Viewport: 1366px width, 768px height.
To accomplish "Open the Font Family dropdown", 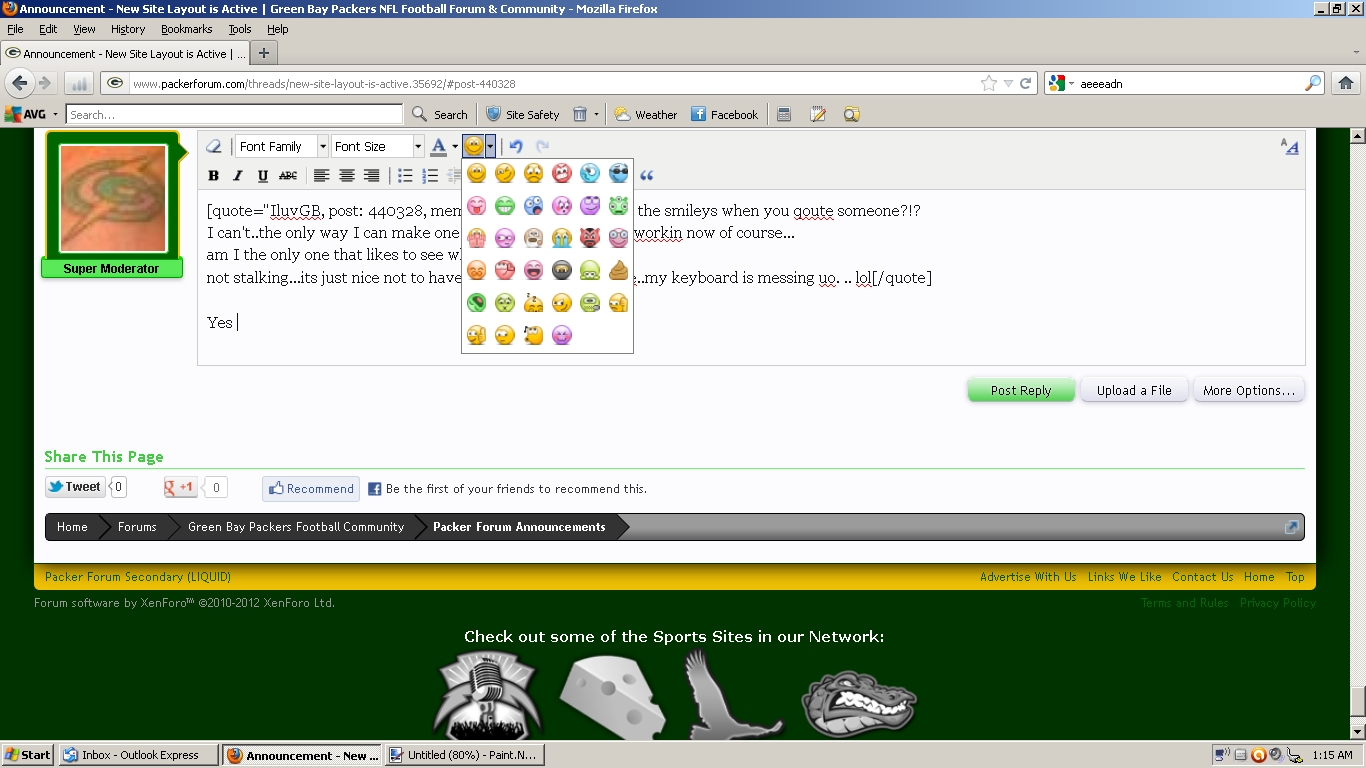I will coord(282,146).
